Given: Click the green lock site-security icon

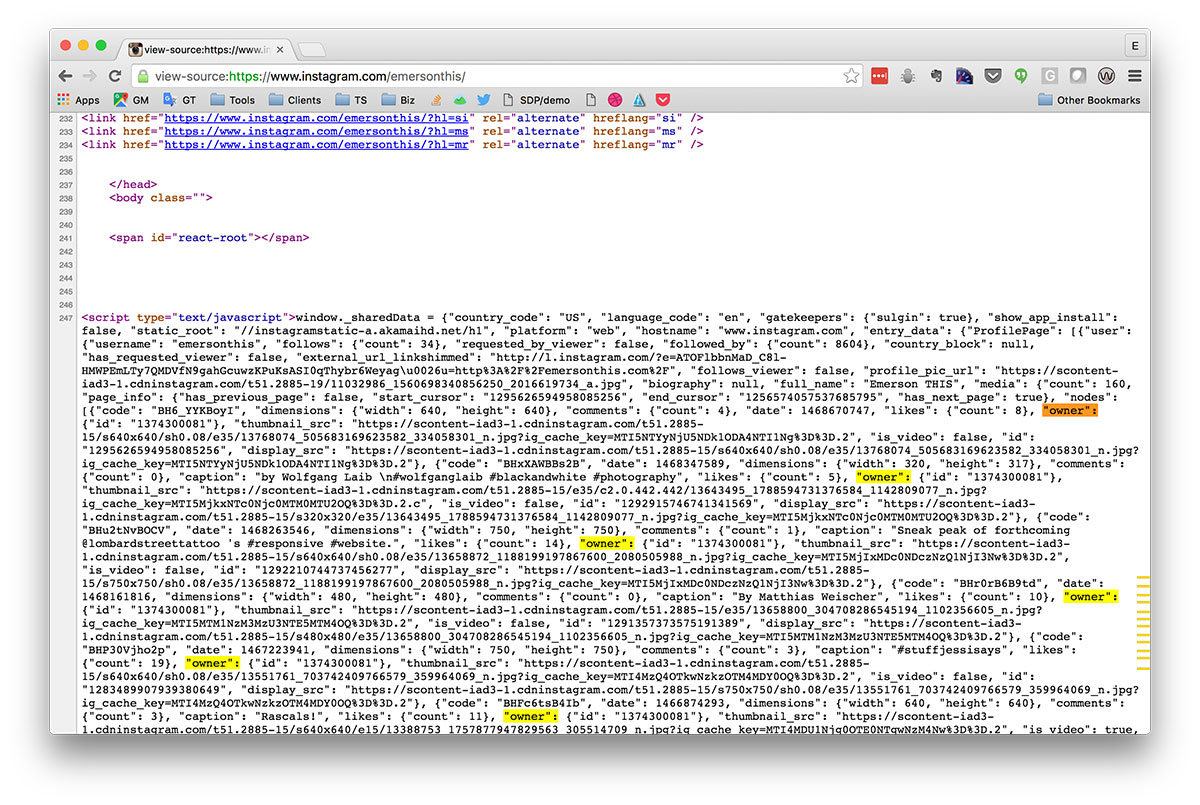Looking at the screenshot, I should (x=143, y=76).
